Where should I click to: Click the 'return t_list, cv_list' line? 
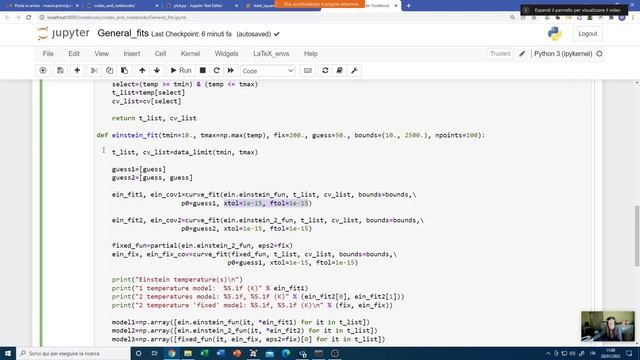pos(154,118)
